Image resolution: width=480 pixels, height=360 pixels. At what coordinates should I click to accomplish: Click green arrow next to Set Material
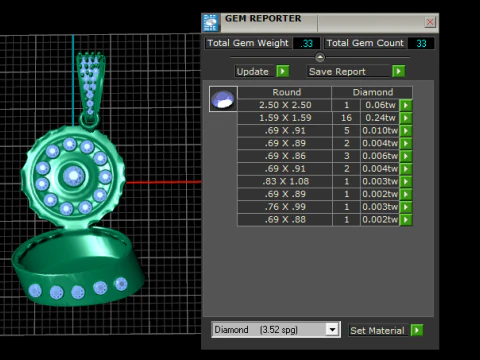coord(417,330)
